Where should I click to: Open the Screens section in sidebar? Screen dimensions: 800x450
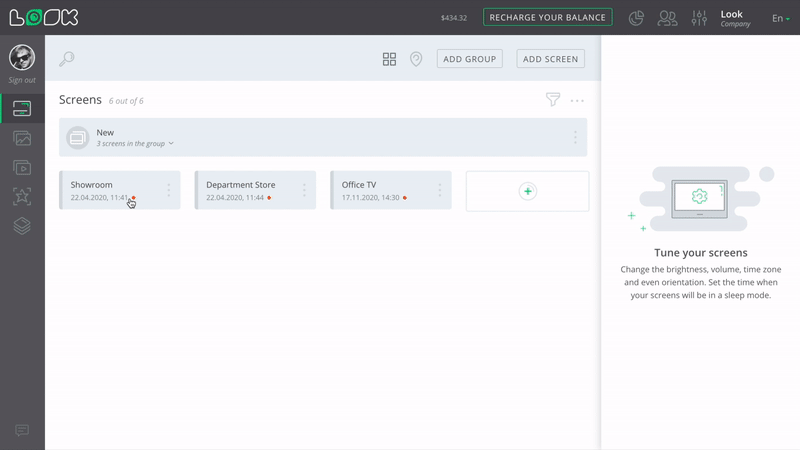pos(22,108)
